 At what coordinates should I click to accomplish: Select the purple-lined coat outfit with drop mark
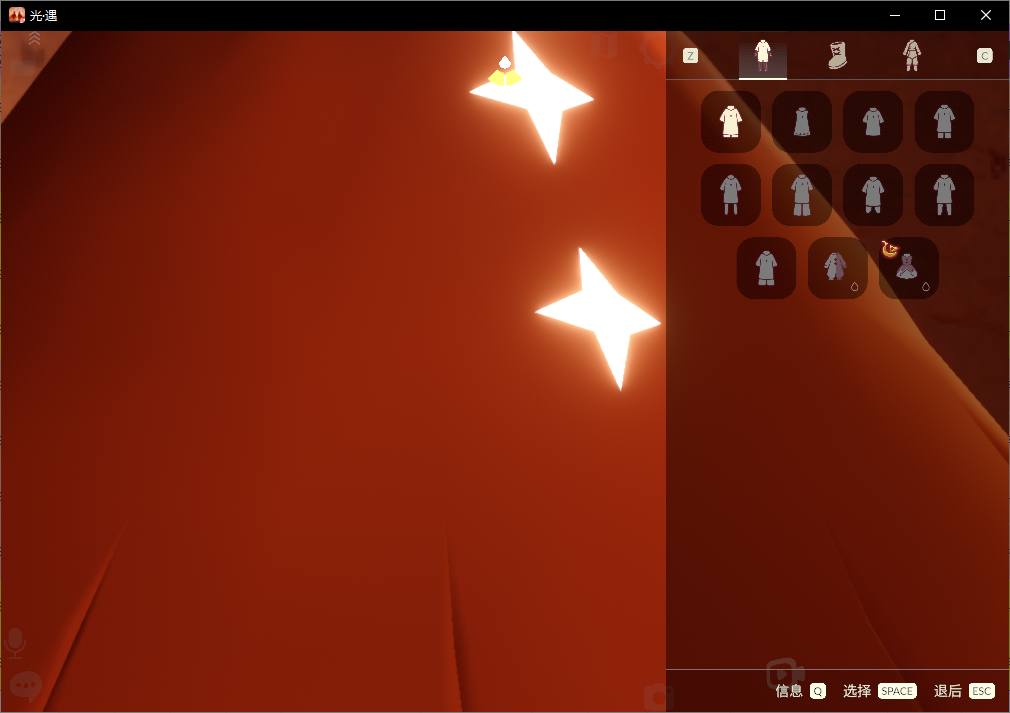pos(837,268)
